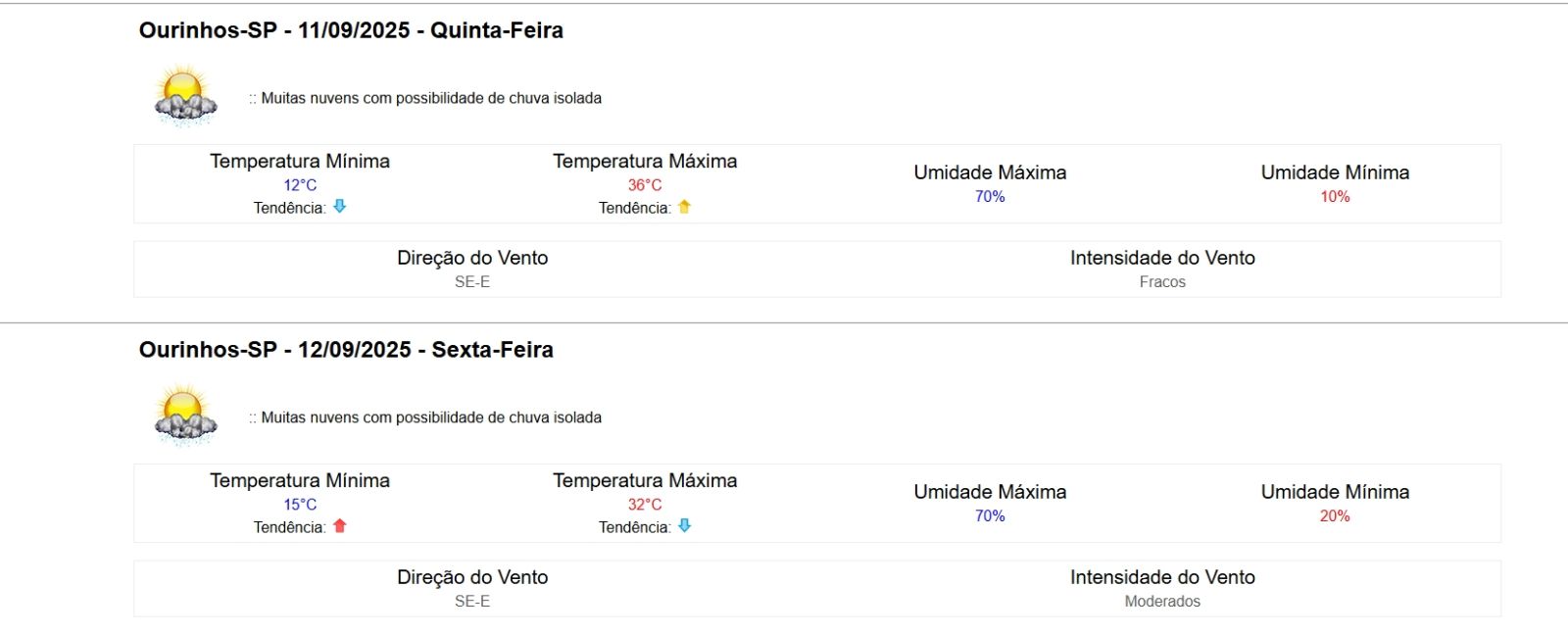Click the Moderados wind intensity value

(x=1162, y=602)
